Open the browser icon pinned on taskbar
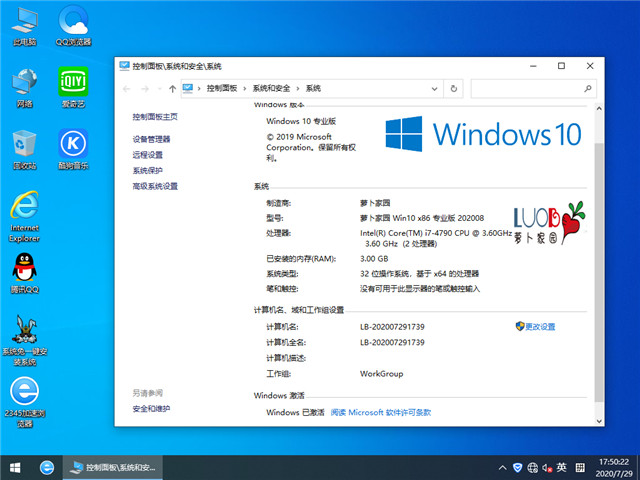 click(x=47, y=468)
